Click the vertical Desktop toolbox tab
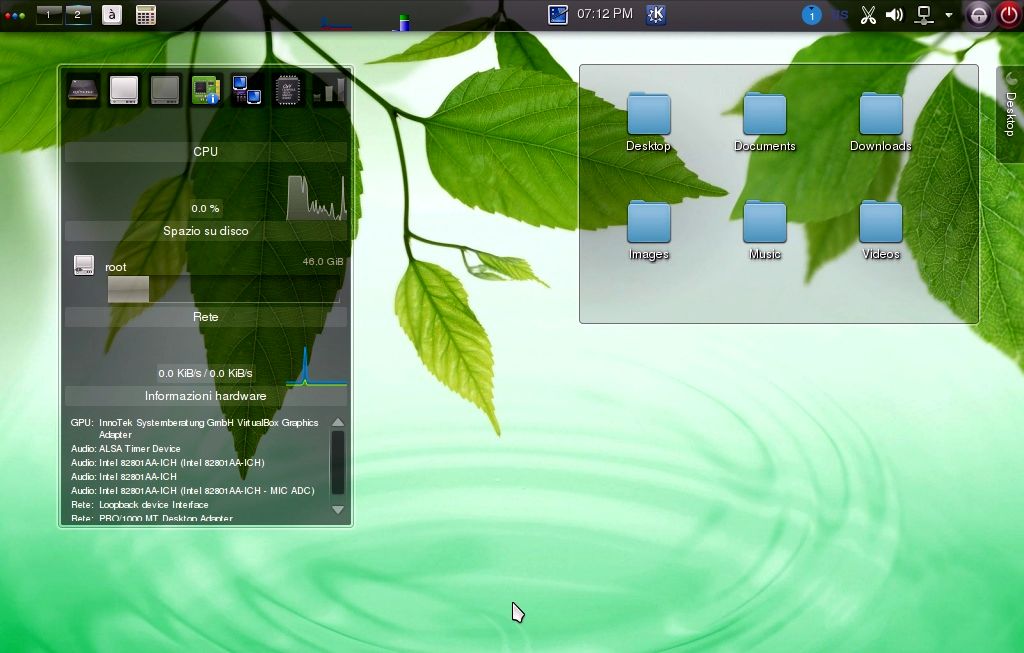Screen dimensions: 1024x653 pyautogui.click(x=1010, y=114)
